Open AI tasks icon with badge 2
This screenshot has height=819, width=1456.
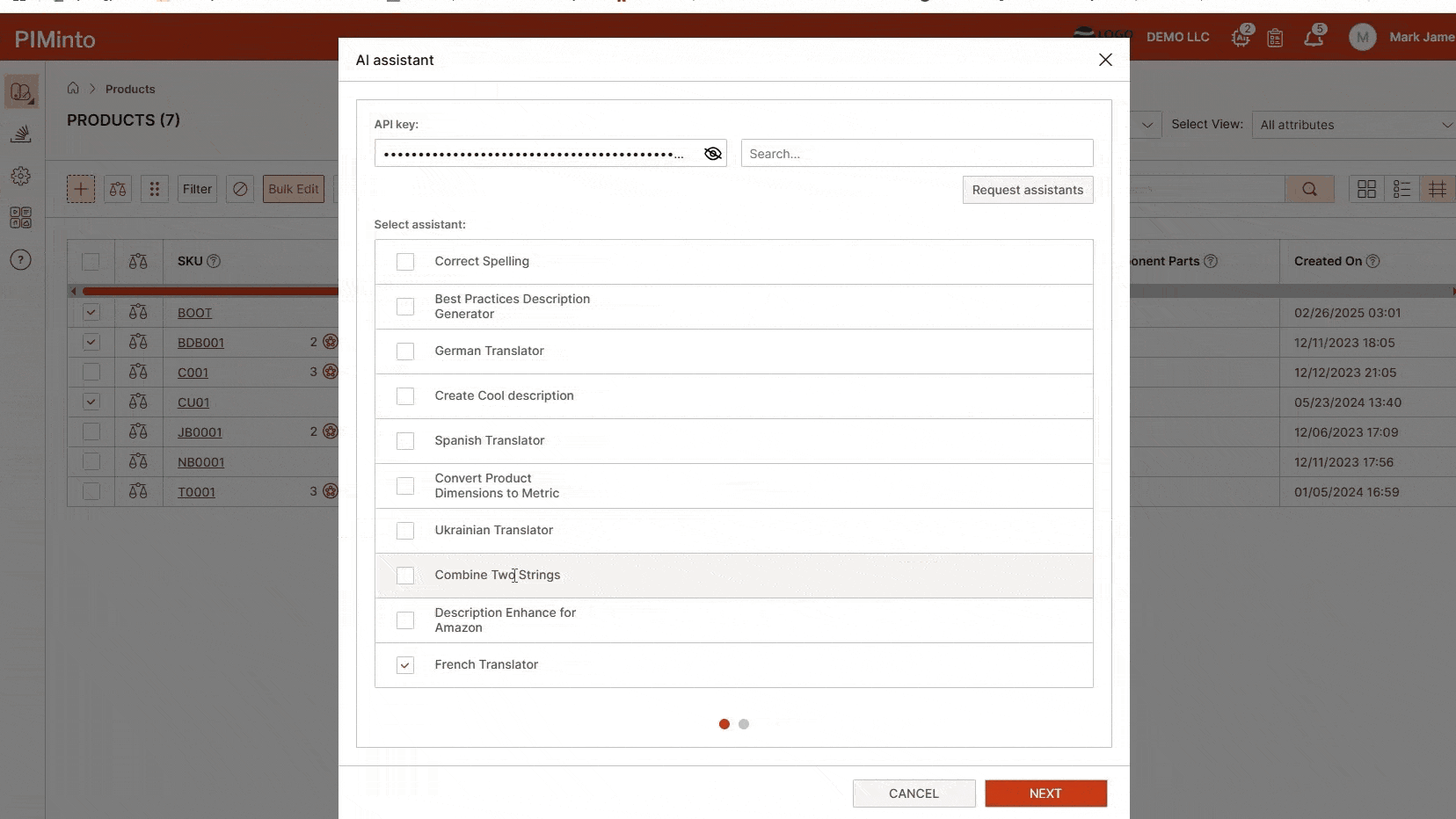tap(1241, 37)
